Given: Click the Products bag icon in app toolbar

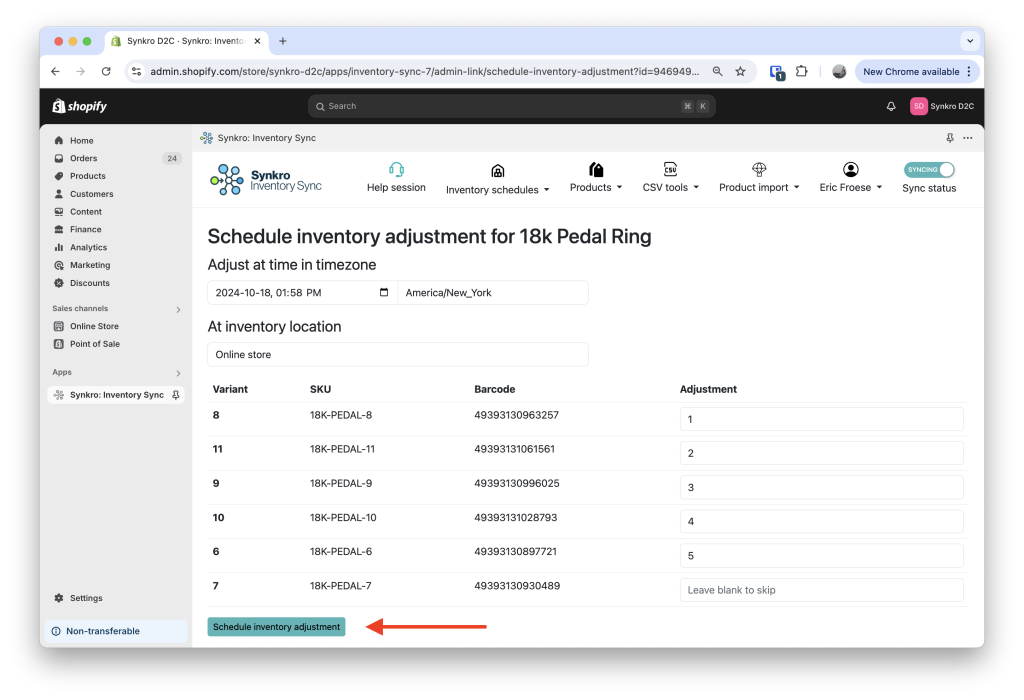Looking at the screenshot, I should point(595,169).
